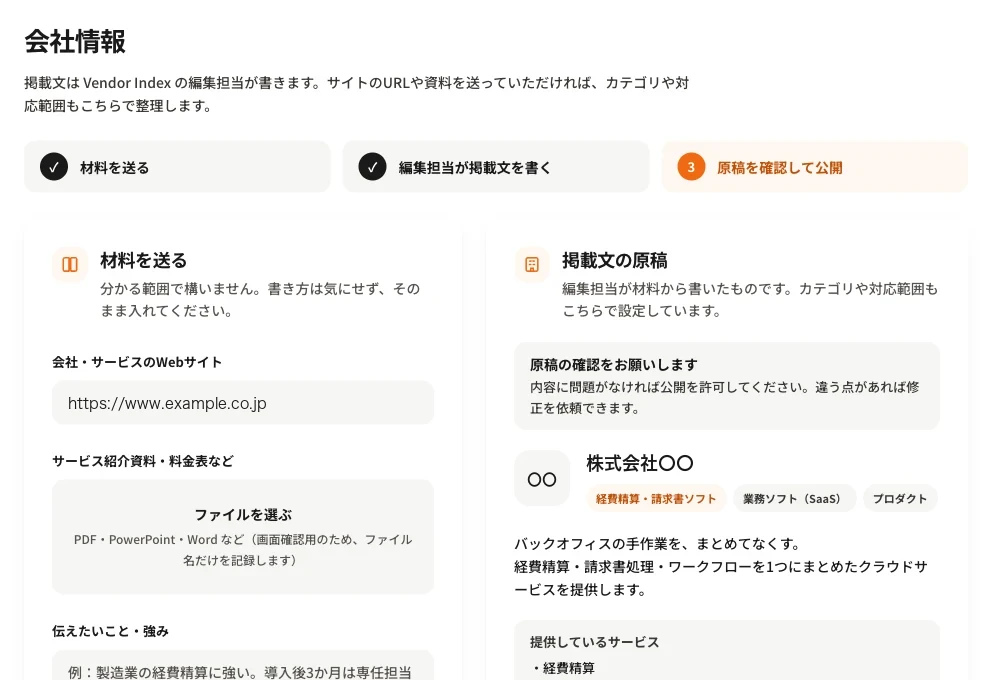The image size is (992, 680).
Task: Click the 伝えたいこと・強み label
Action: click(x=110, y=631)
